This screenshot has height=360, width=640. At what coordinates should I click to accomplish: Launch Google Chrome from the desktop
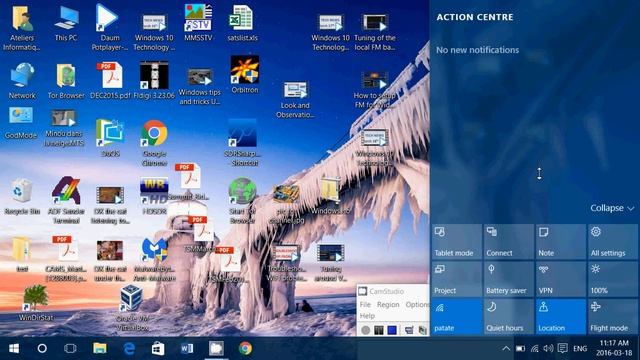[154, 143]
